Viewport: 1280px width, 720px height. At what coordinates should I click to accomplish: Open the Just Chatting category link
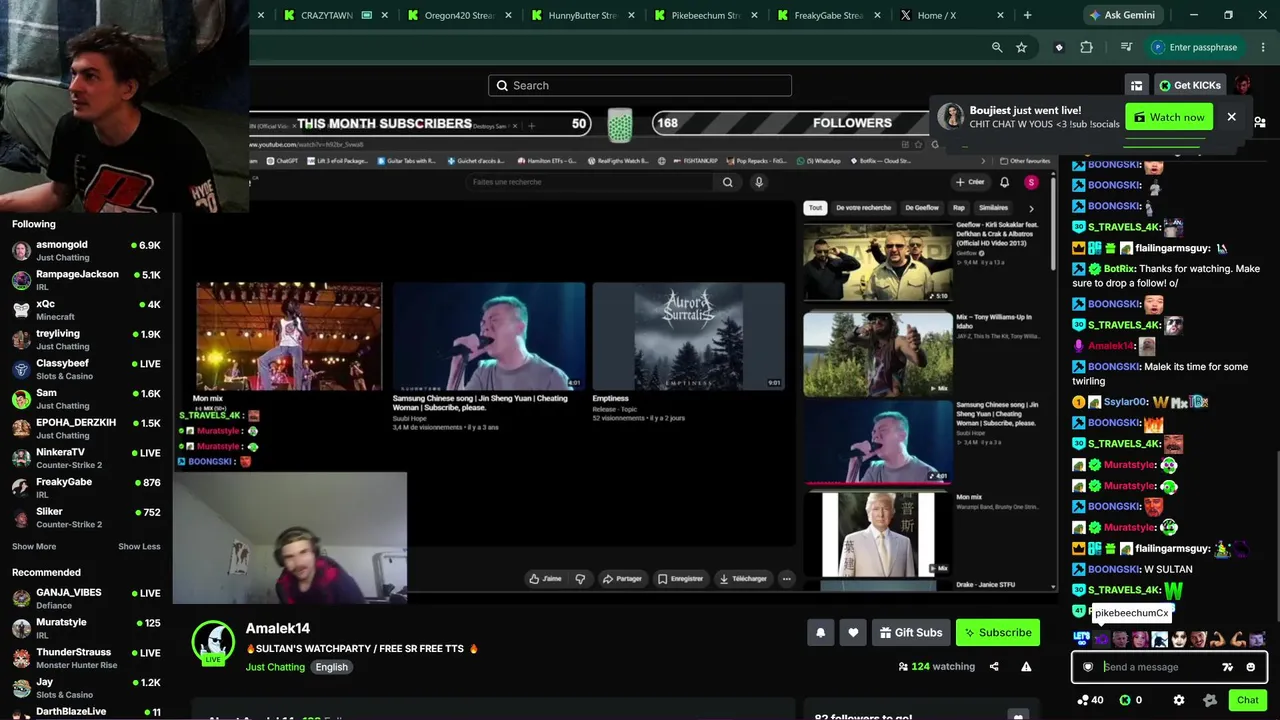point(275,667)
